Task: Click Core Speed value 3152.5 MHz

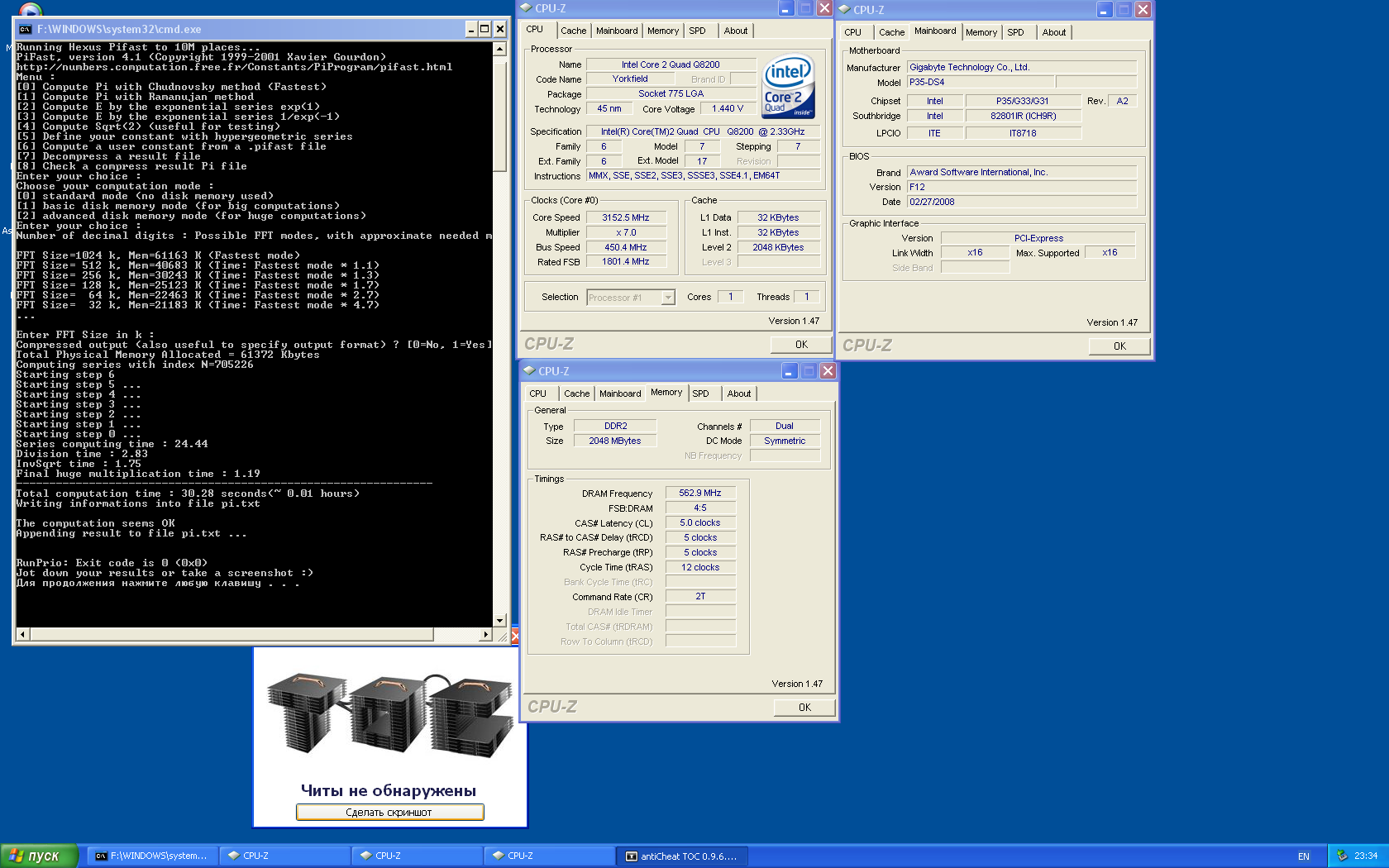Action: pos(626,217)
